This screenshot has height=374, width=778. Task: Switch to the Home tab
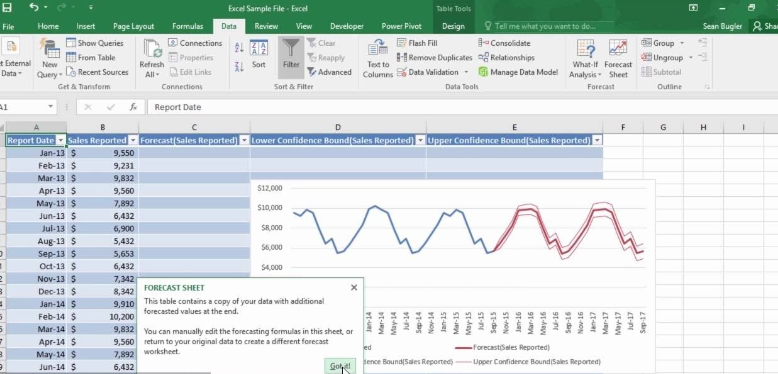tap(48, 26)
